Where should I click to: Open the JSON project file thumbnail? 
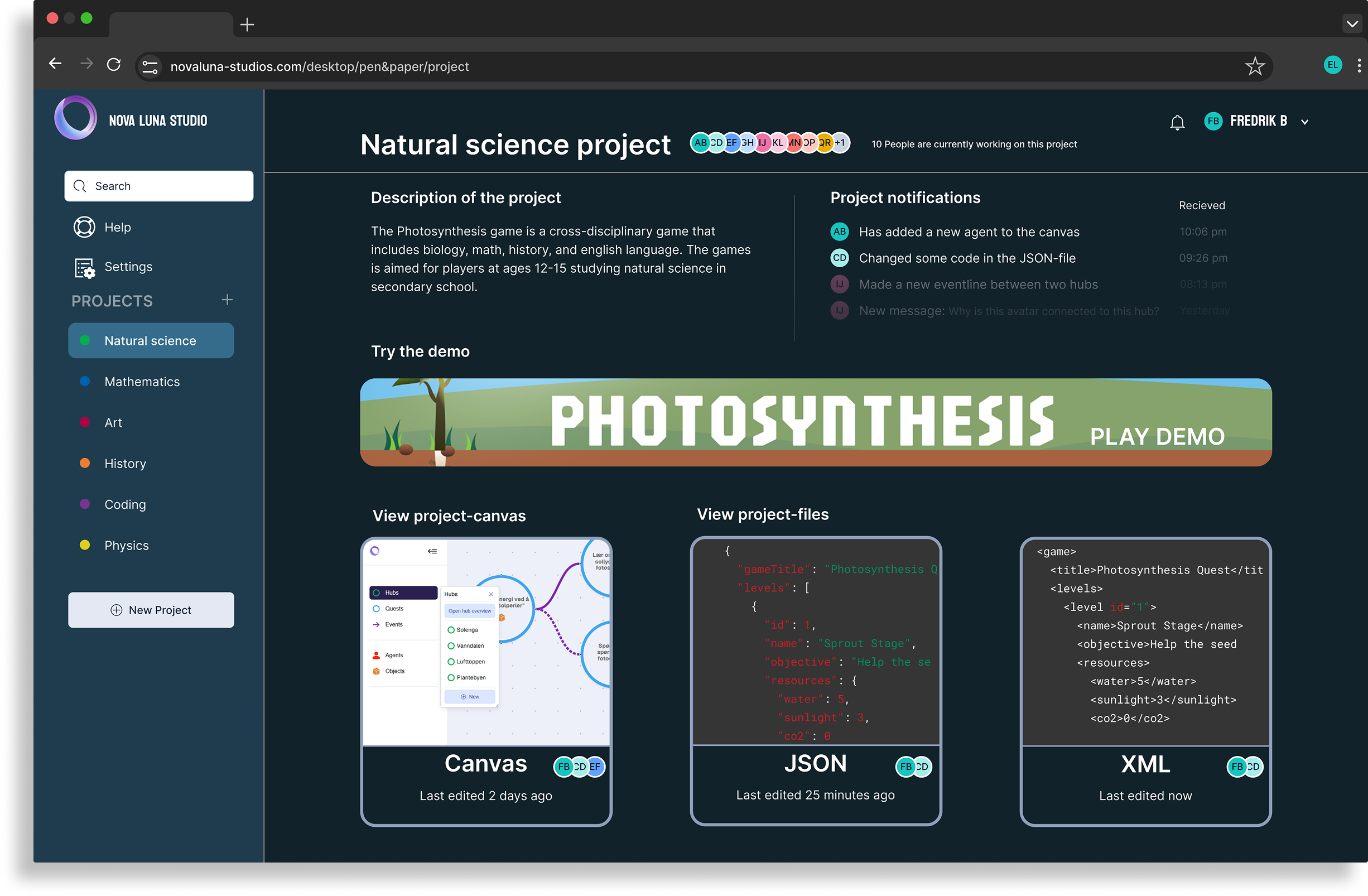815,642
